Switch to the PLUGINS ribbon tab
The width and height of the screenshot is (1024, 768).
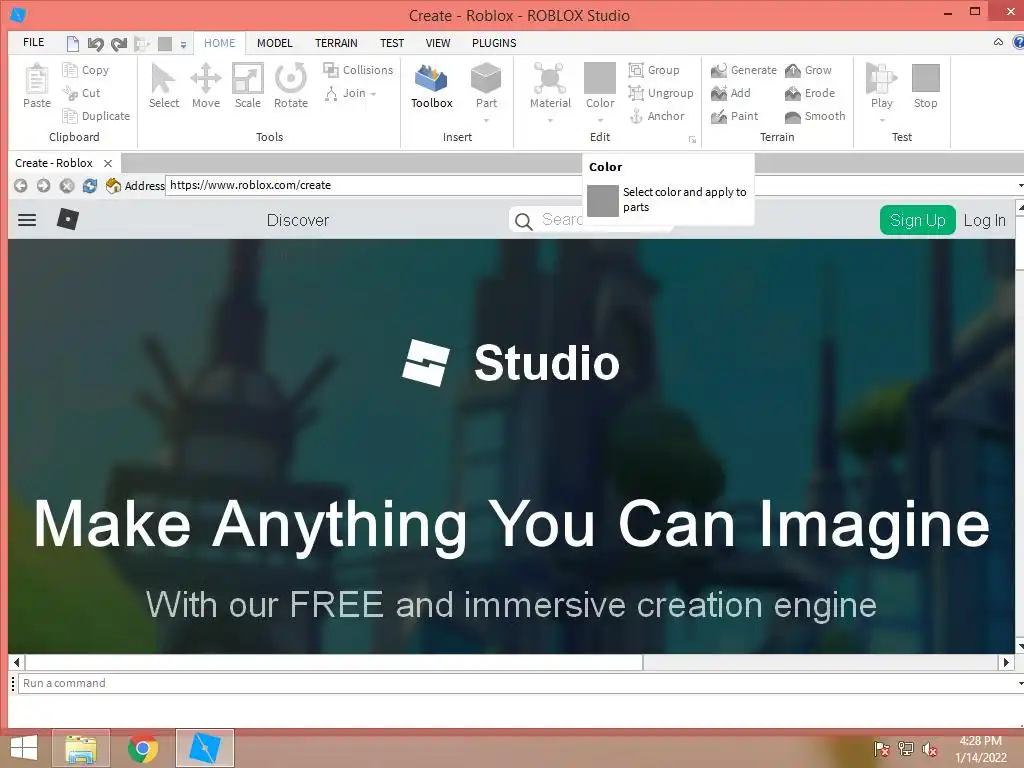(x=494, y=43)
